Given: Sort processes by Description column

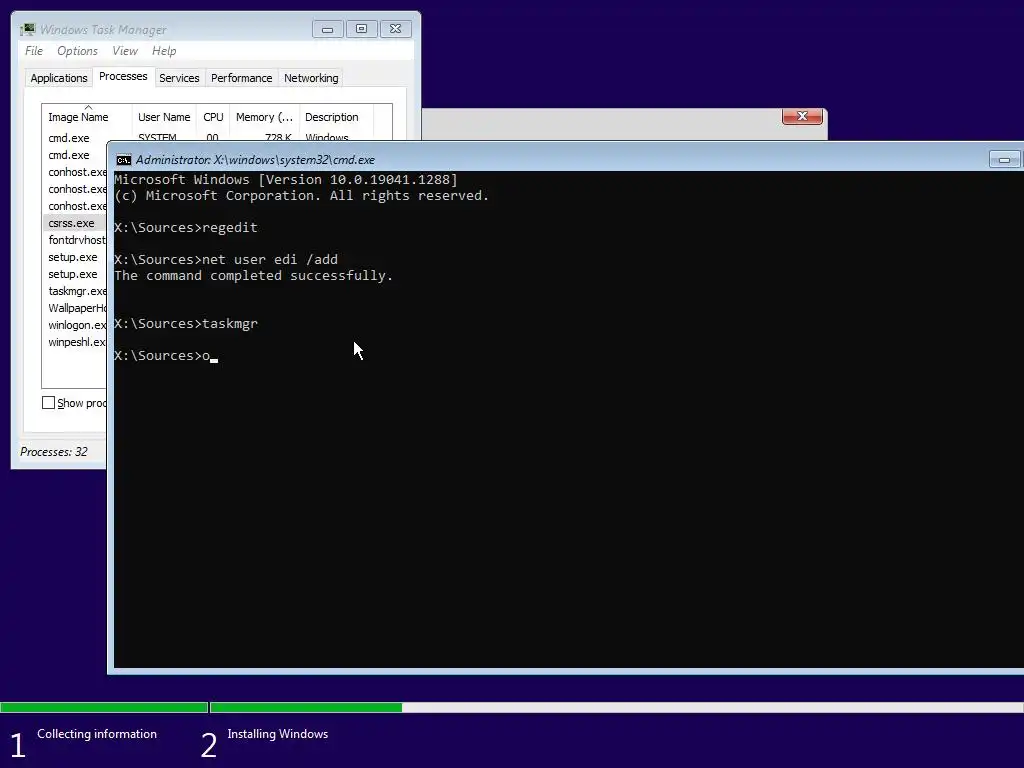Looking at the screenshot, I should coord(336,117).
